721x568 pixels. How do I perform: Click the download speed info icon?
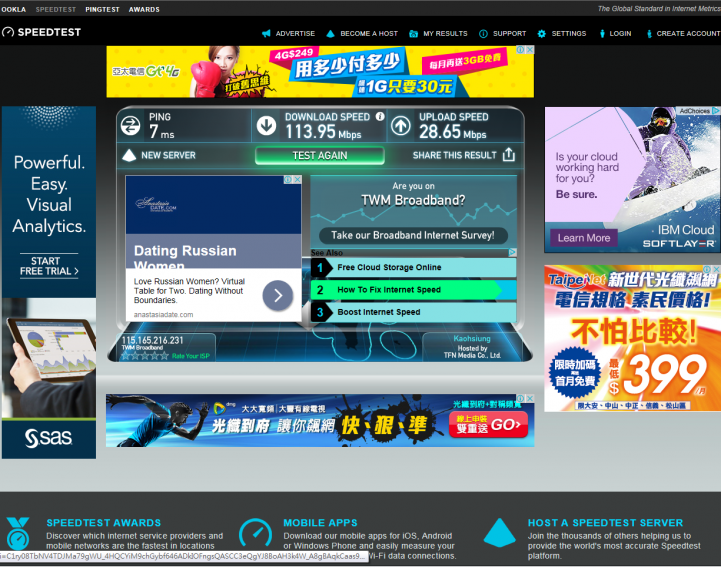coord(380,116)
